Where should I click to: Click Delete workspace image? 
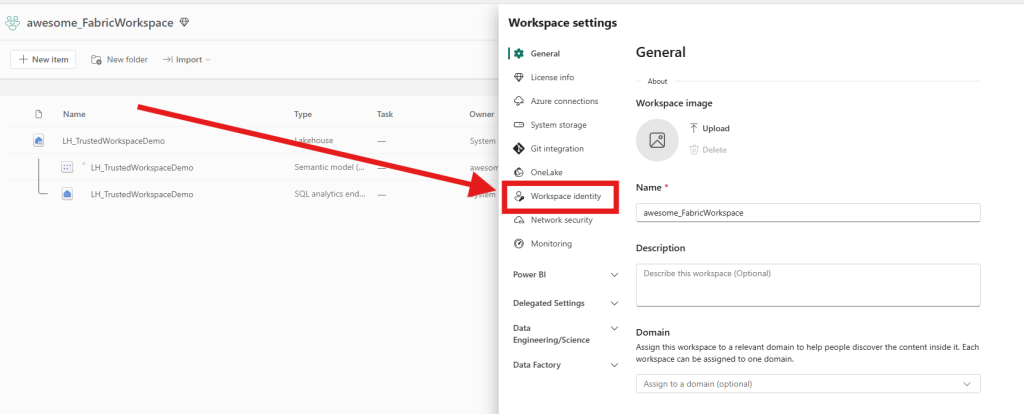[709, 150]
